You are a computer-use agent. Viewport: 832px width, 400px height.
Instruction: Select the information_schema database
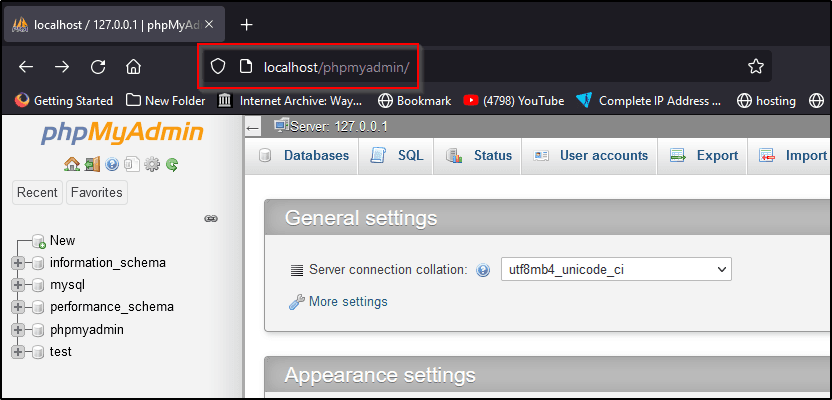point(108,263)
